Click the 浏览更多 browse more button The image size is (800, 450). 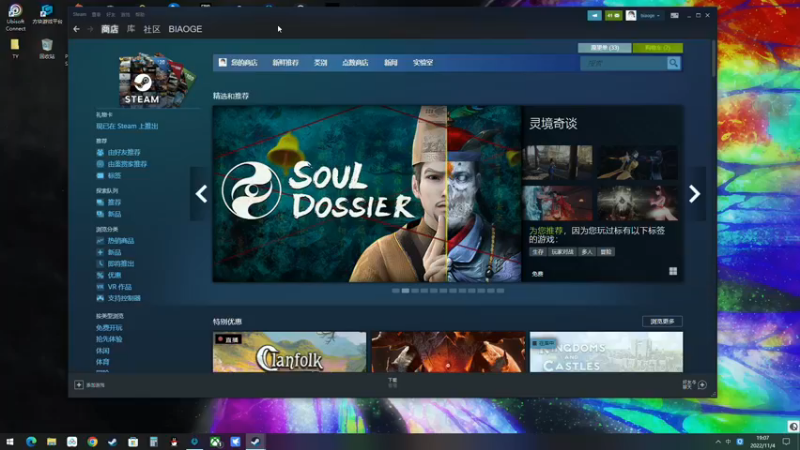(662, 321)
